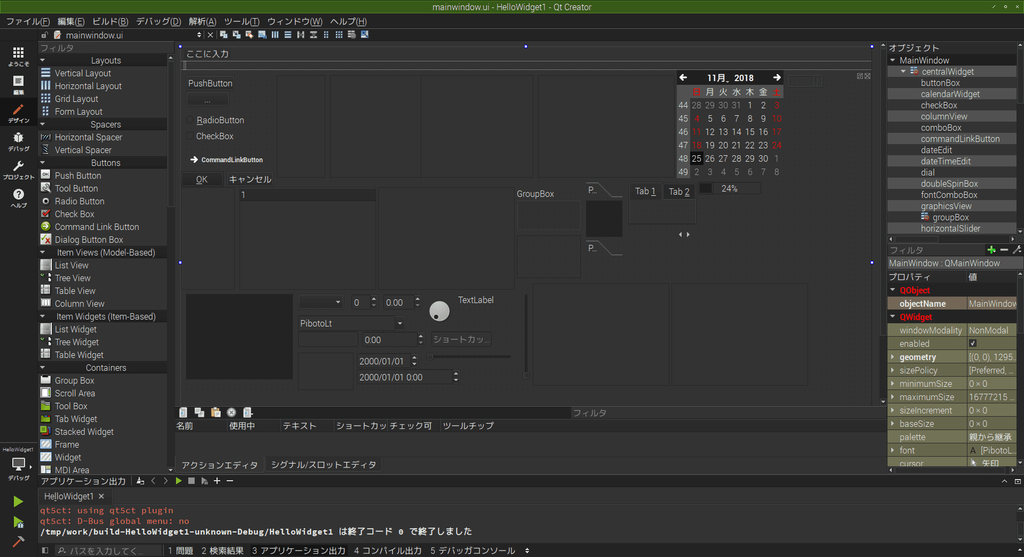Viewport: 1024px width, 557px height.
Task: Click the PushButton in the form
Action: pos(210,84)
